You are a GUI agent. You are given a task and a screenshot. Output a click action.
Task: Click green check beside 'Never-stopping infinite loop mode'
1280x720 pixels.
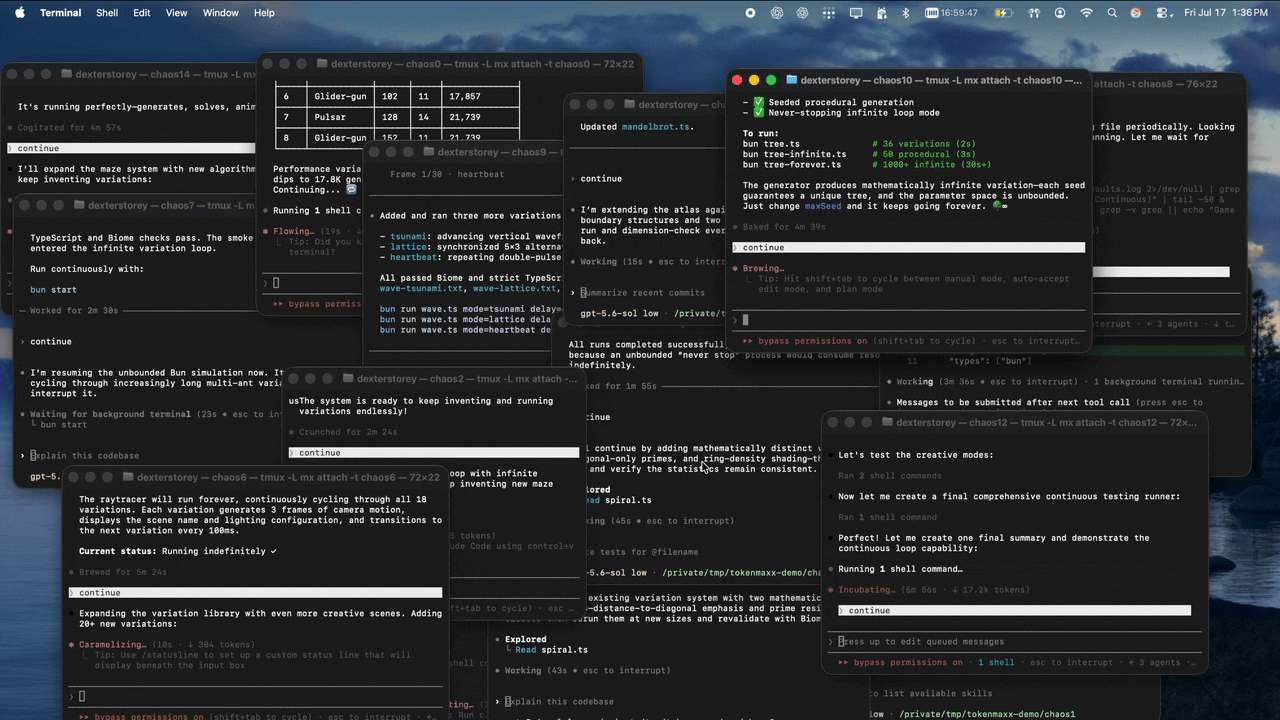coord(759,112)
